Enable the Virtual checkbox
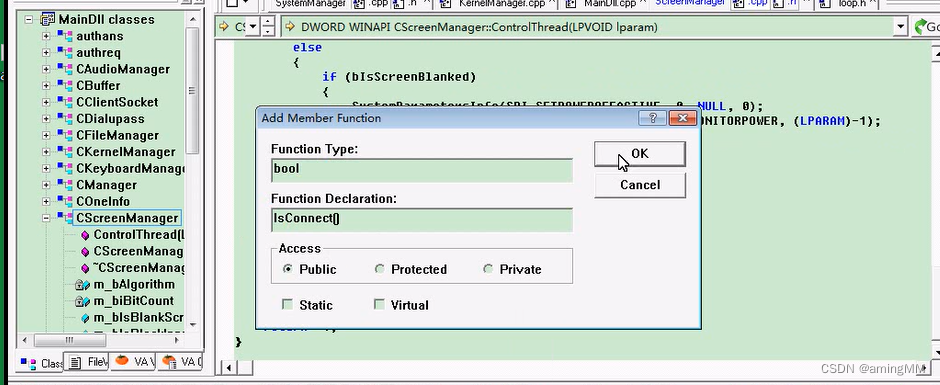This screenshot has width=940, height=385. click(x=379, y=305)
